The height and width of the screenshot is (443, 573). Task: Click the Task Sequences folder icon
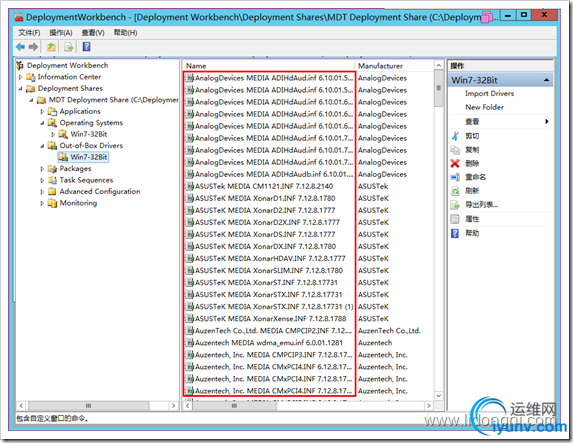pyautogui.click(x=52, y=180)
